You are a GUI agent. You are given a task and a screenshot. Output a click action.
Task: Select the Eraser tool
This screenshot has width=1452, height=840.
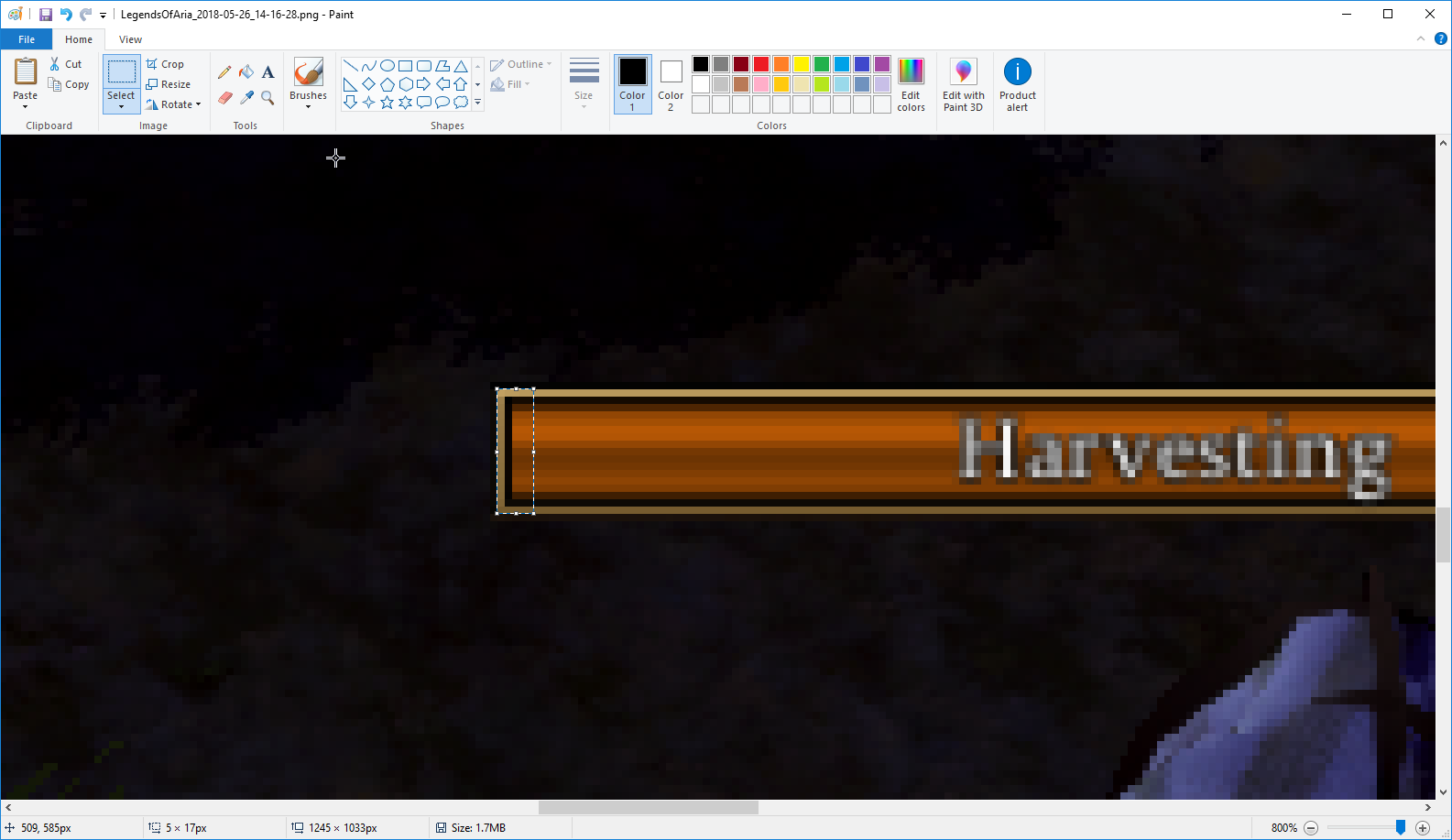pos(224,97)
